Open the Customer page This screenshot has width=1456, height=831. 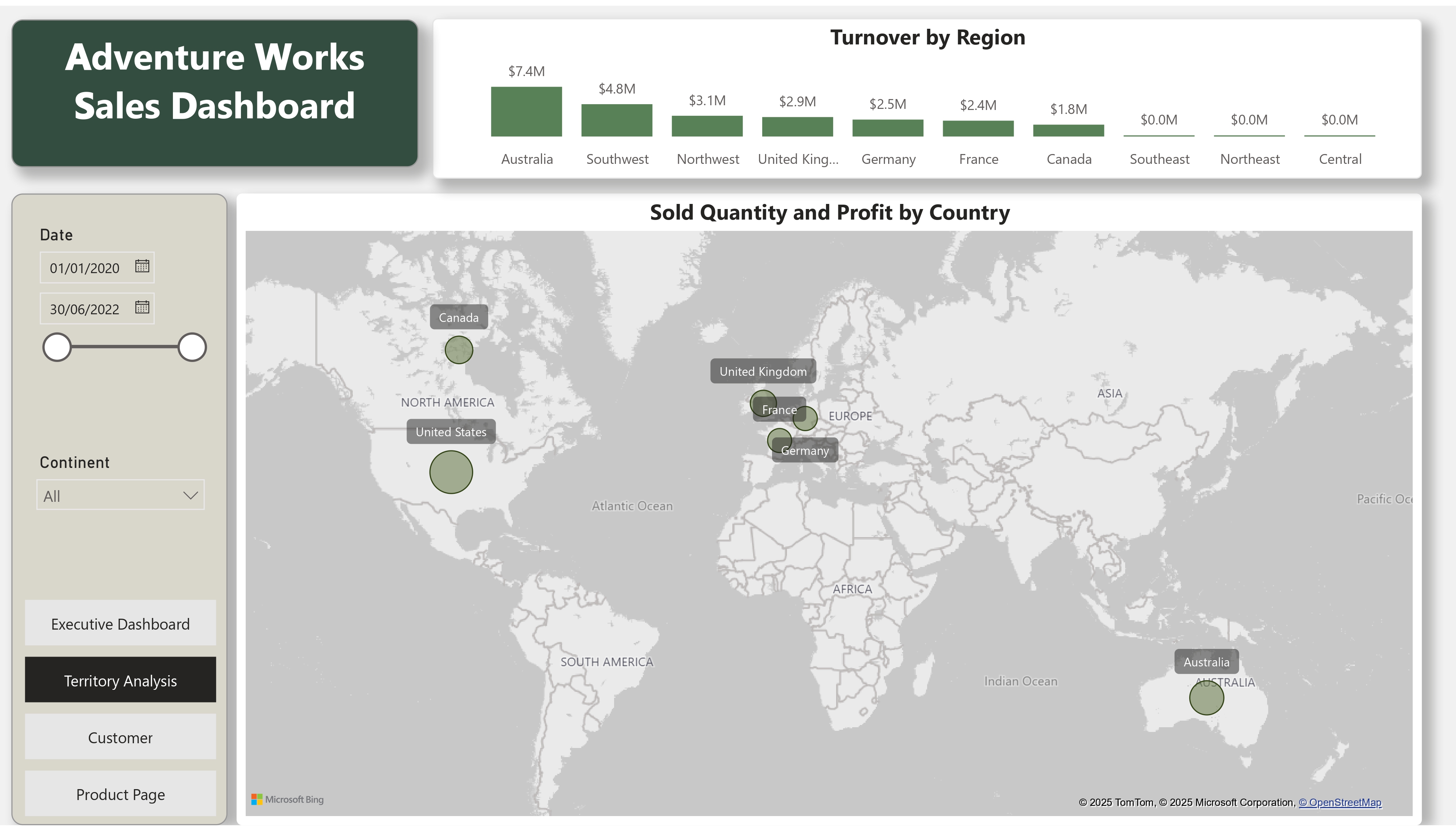click(120, 737)
